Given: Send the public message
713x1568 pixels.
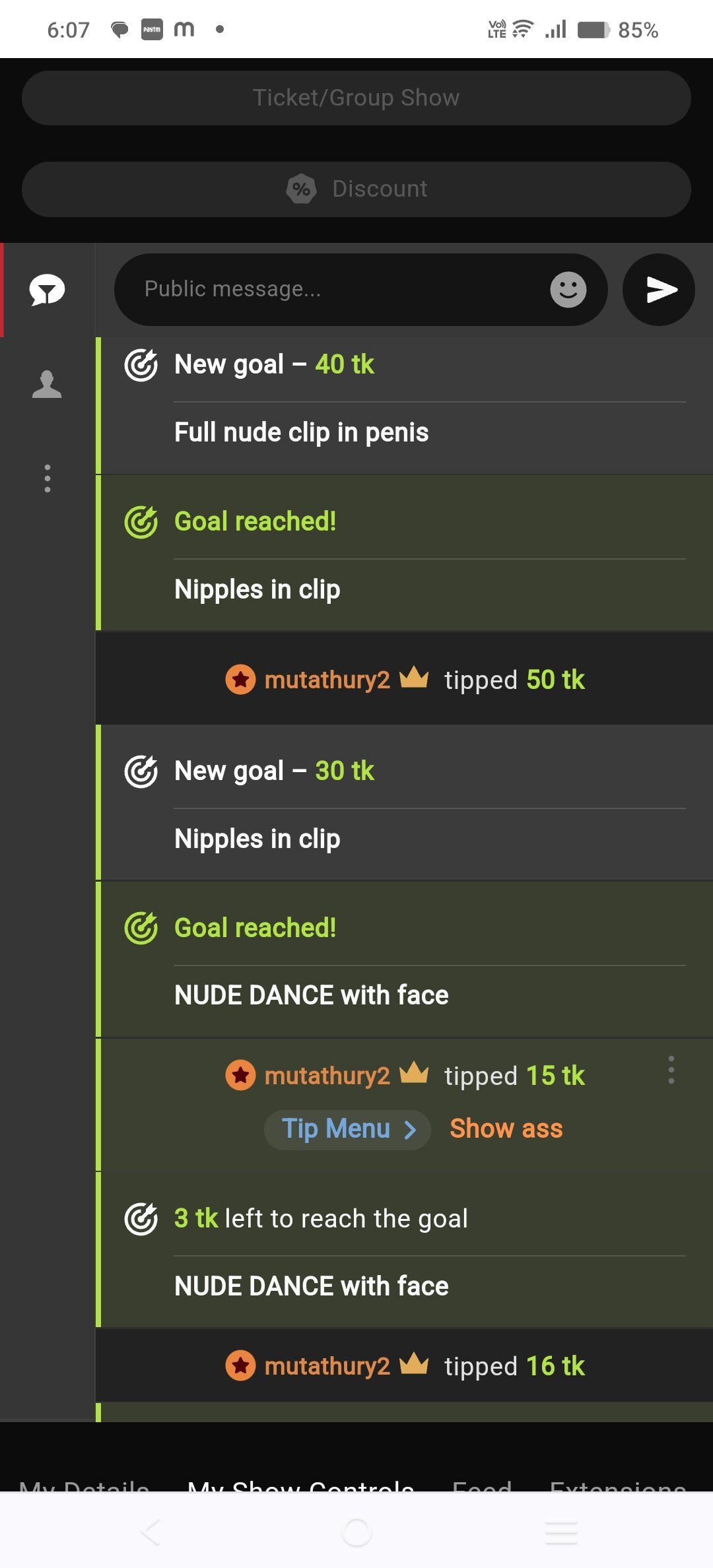Looking at the screenshot, I should (x=659, y=290).
